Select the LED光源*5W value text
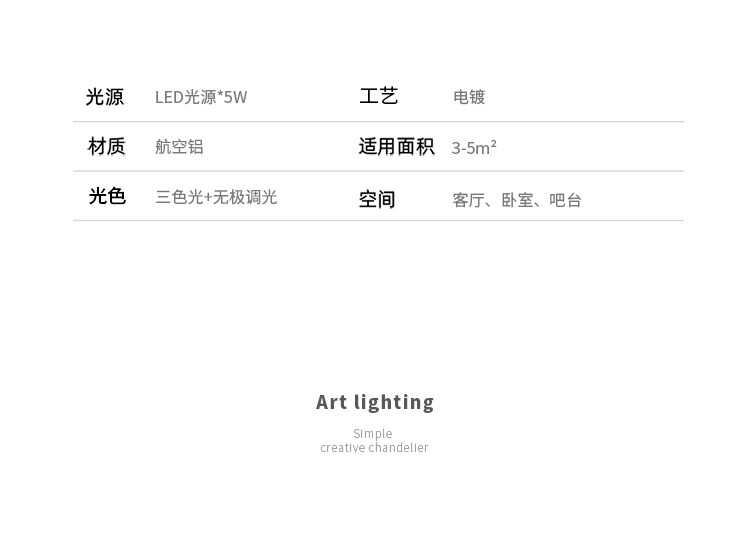The image size is (750, 534). tap(201, 97)
